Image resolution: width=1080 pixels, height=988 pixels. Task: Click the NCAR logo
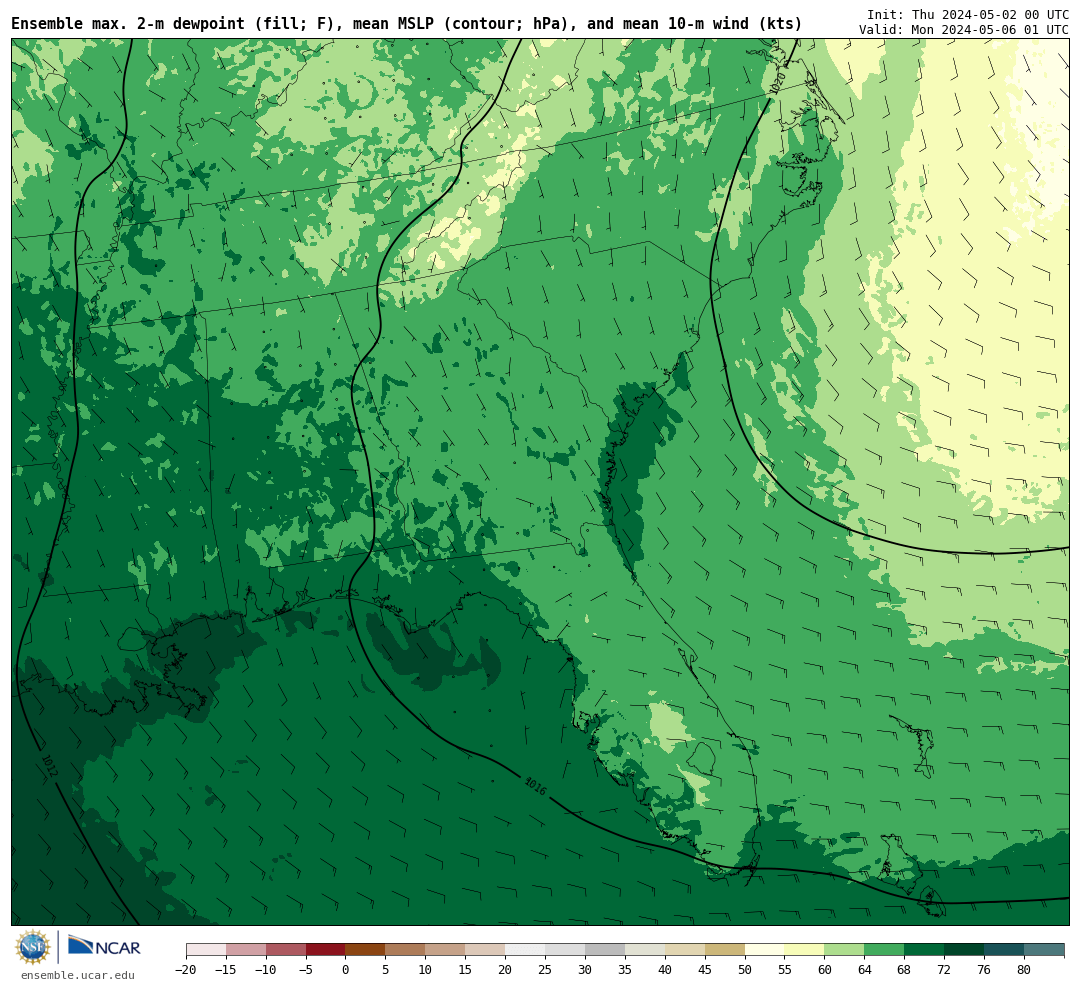click(104, 947)
